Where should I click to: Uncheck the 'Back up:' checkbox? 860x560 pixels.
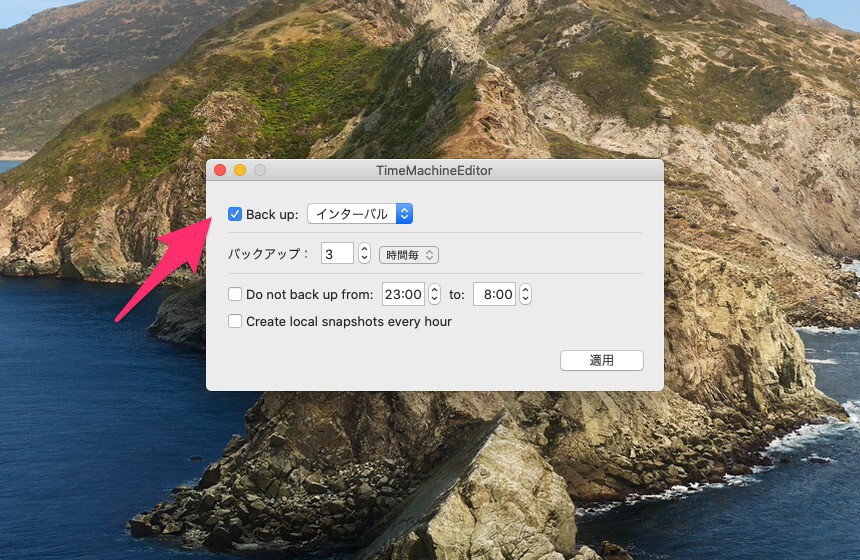click(235, 214)
